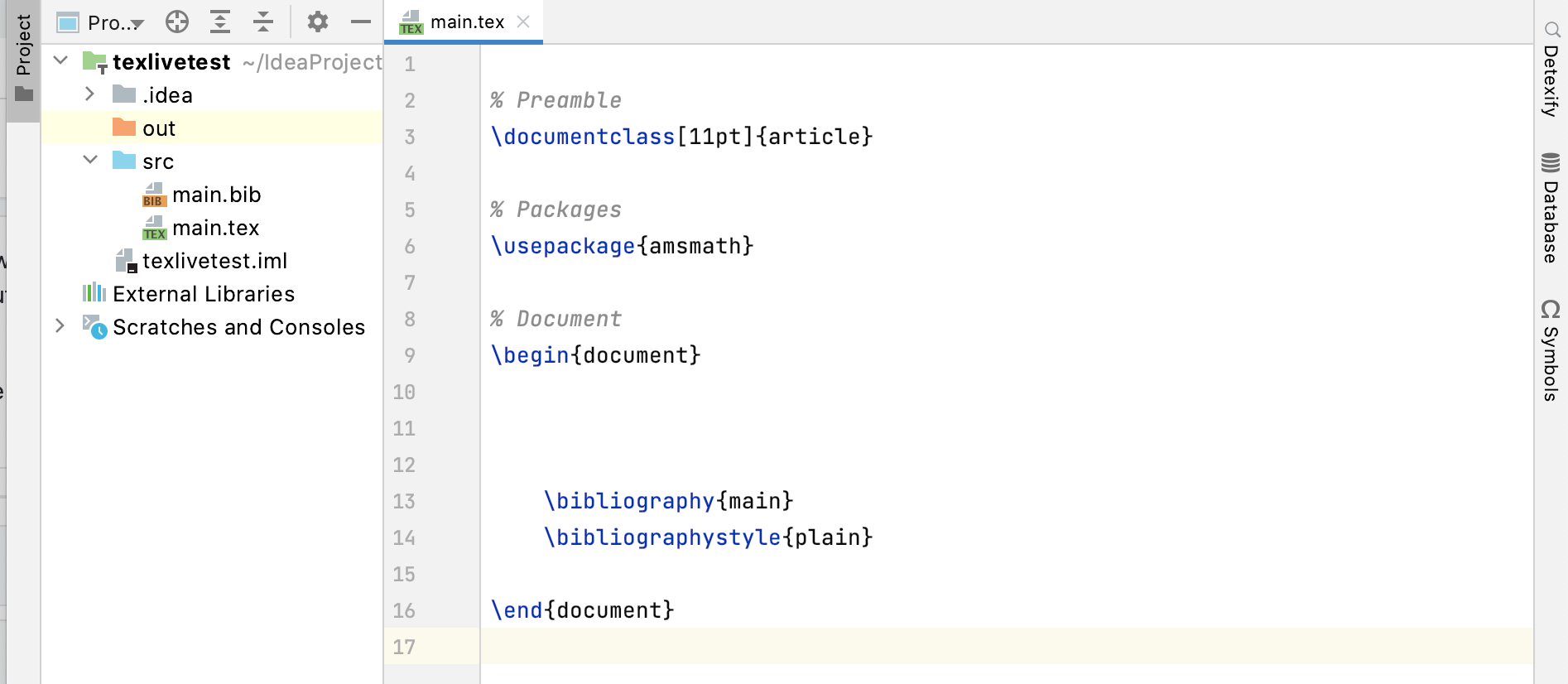Click the Symbols omega icon
This screenshot has width=1568, height=684.
(1551, 309)
